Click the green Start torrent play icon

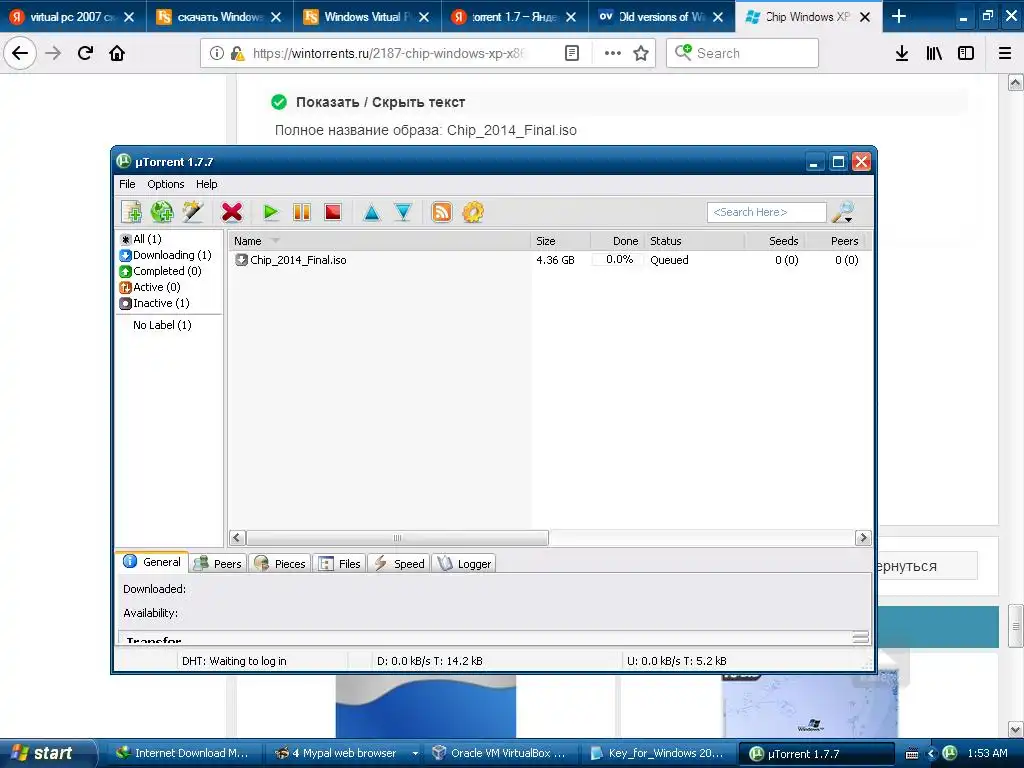click(270, 212)
